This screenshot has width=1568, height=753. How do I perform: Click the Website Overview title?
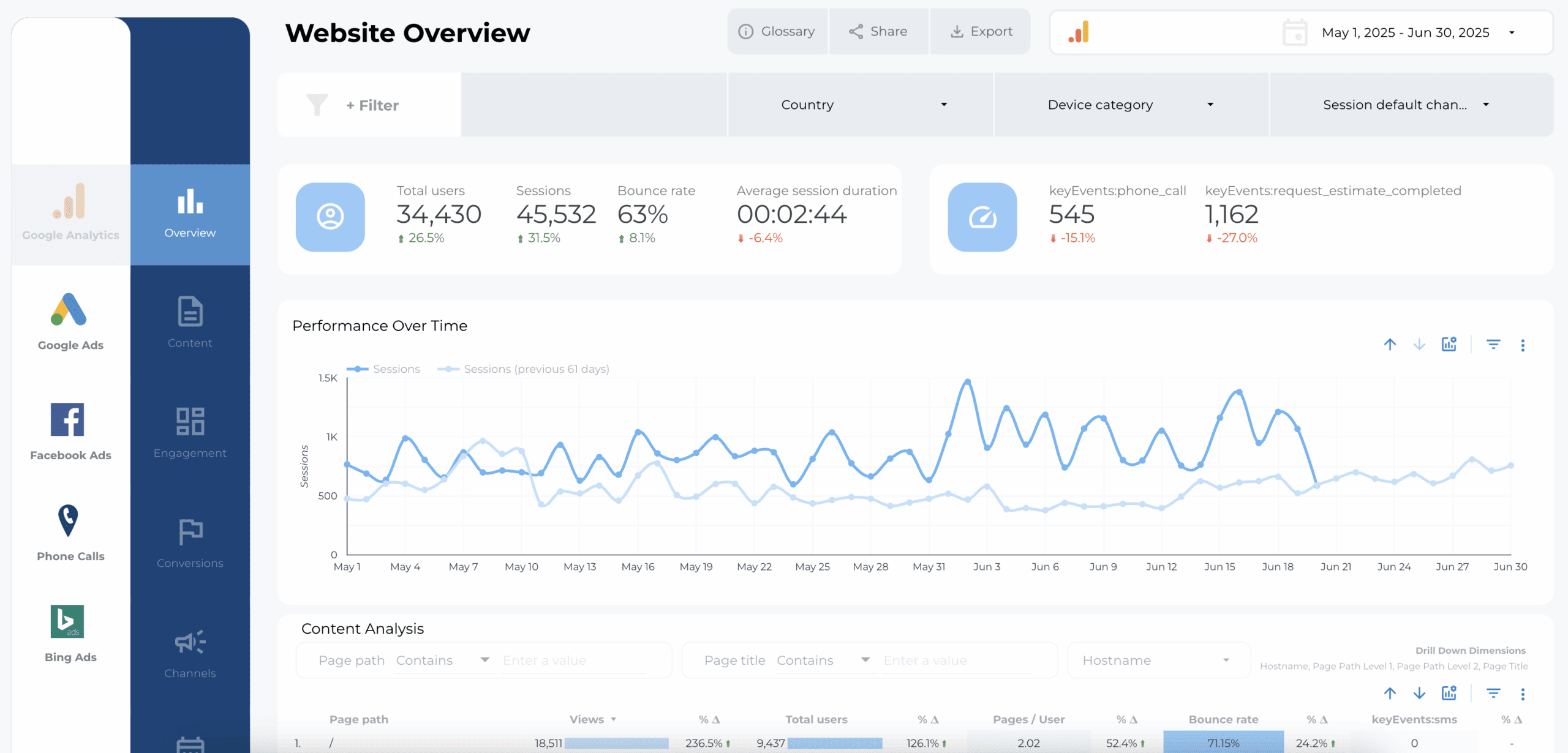[x=407, y=33]
